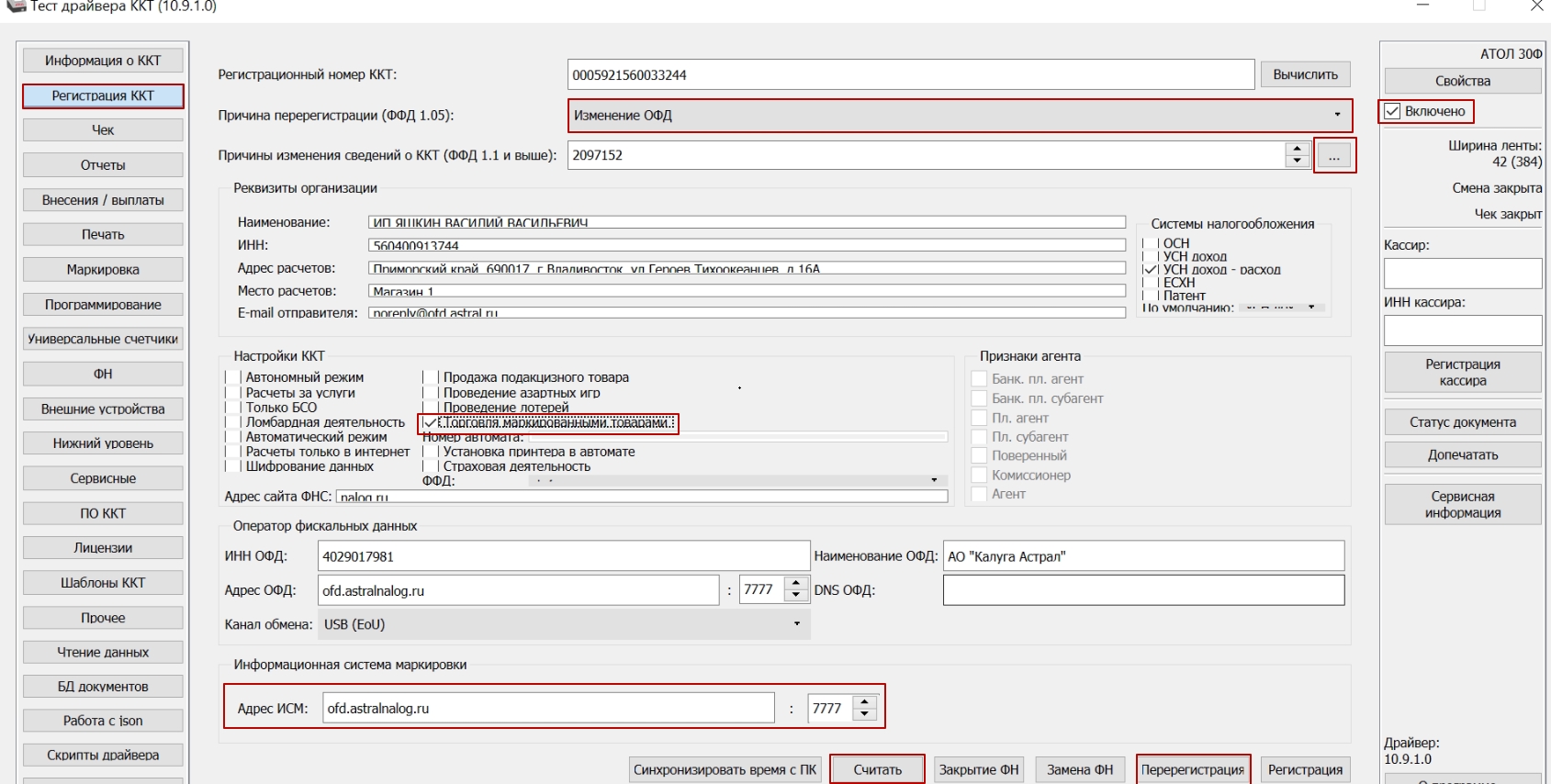The height and width of the screenshot is (784, 1551).
Task: Open the Отчеты tab
Action: [x=103, y=165]
